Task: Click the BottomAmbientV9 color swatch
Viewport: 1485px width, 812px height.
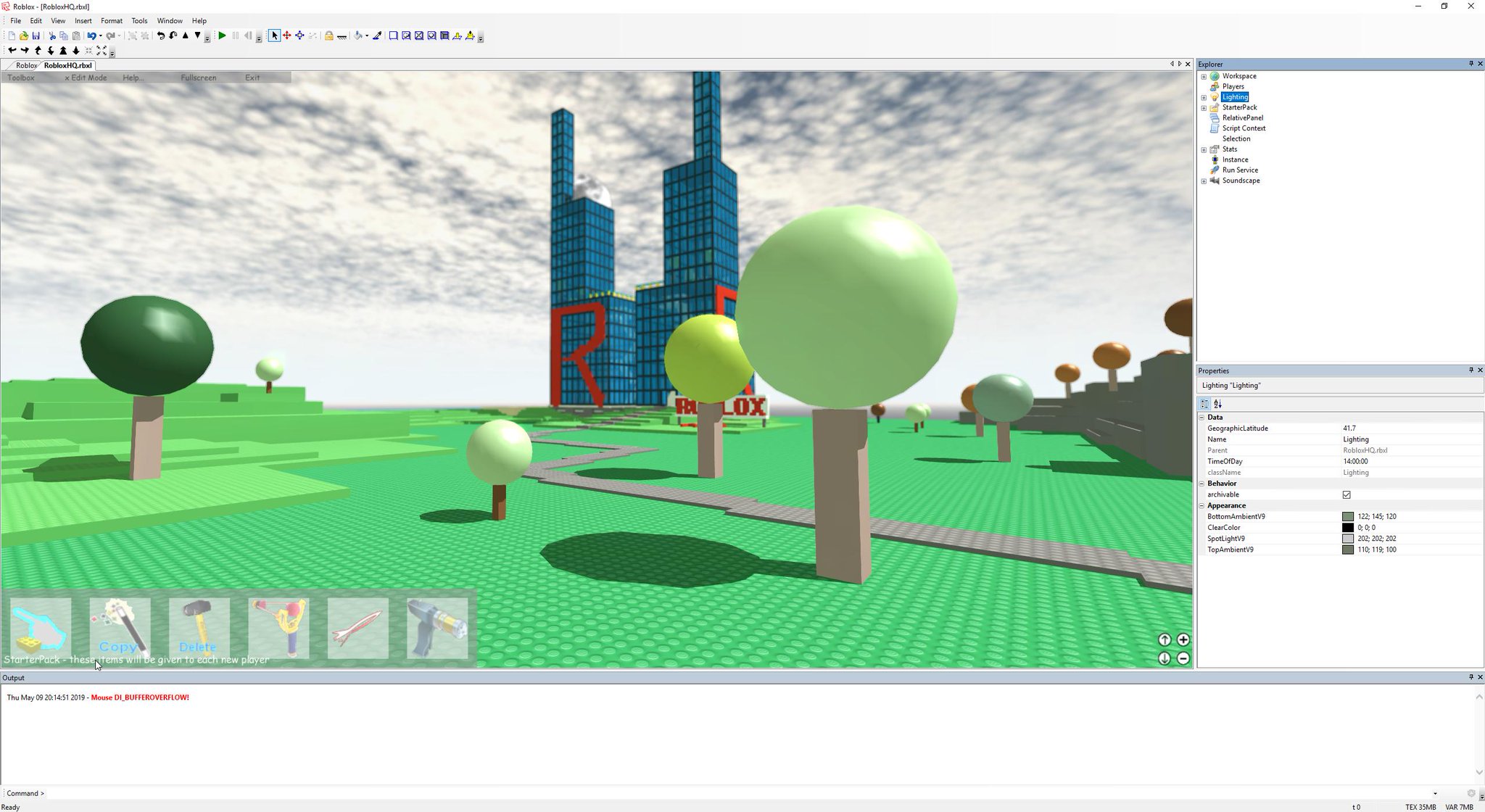Action: click(x=1348, y=517)
